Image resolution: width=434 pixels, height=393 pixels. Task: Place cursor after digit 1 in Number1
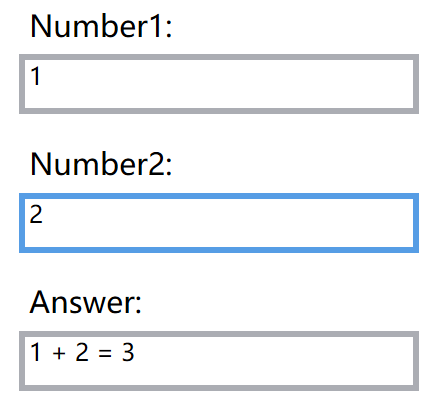(x=41, y=76)
